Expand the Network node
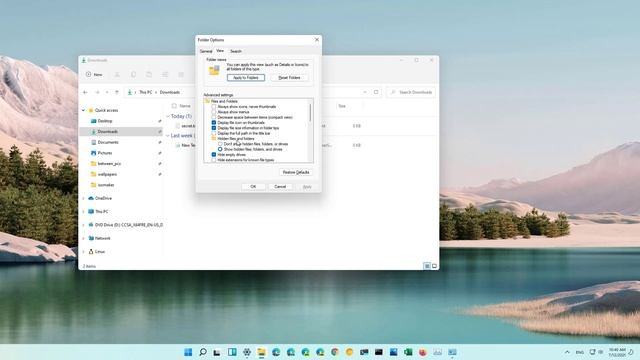The height and width of the screenshot is (360, 640). coord(84,238)
